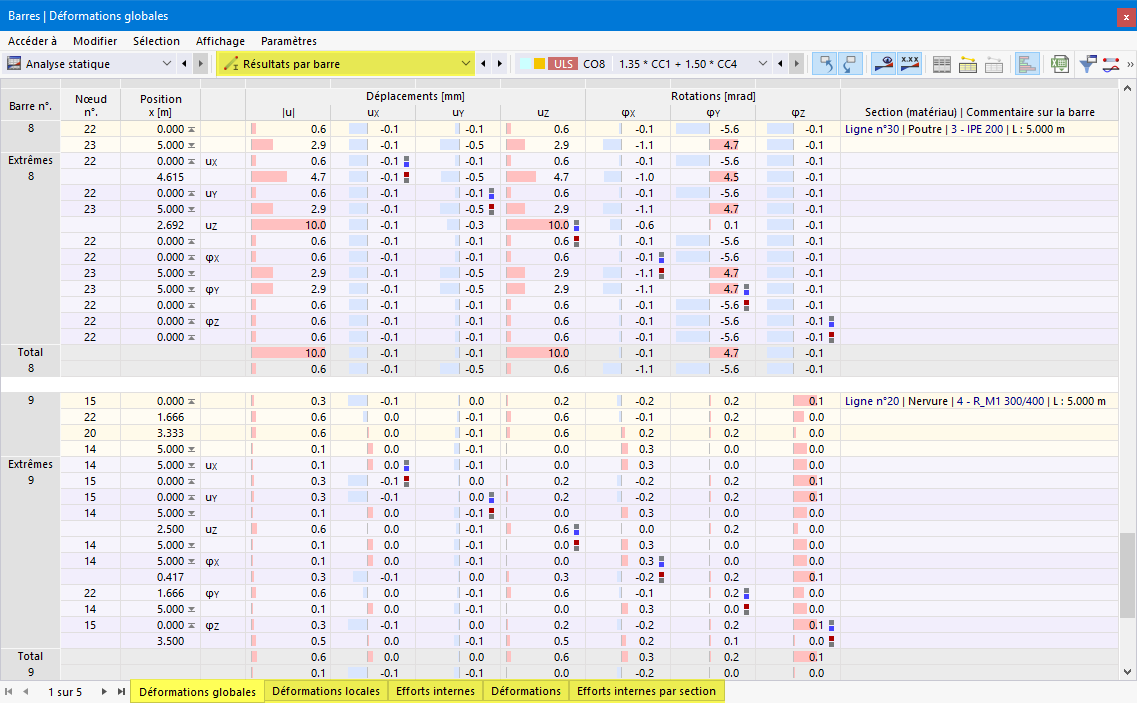Go to next analysis type arrow
This screenshot has width=1137, height=703.
201,64
